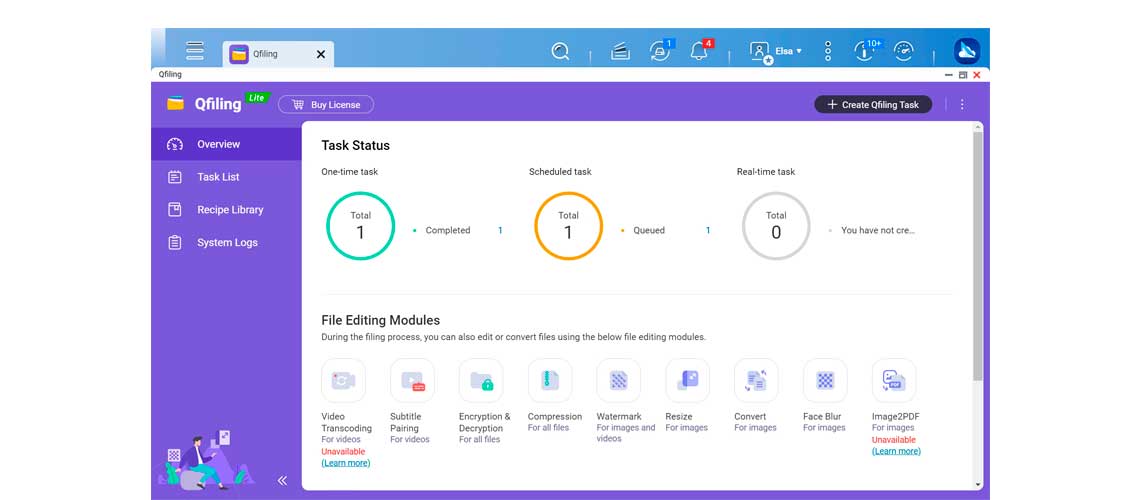Open the Qfiling three-dot options menu
1140x500 pixels.
click(x=962, y=104)
